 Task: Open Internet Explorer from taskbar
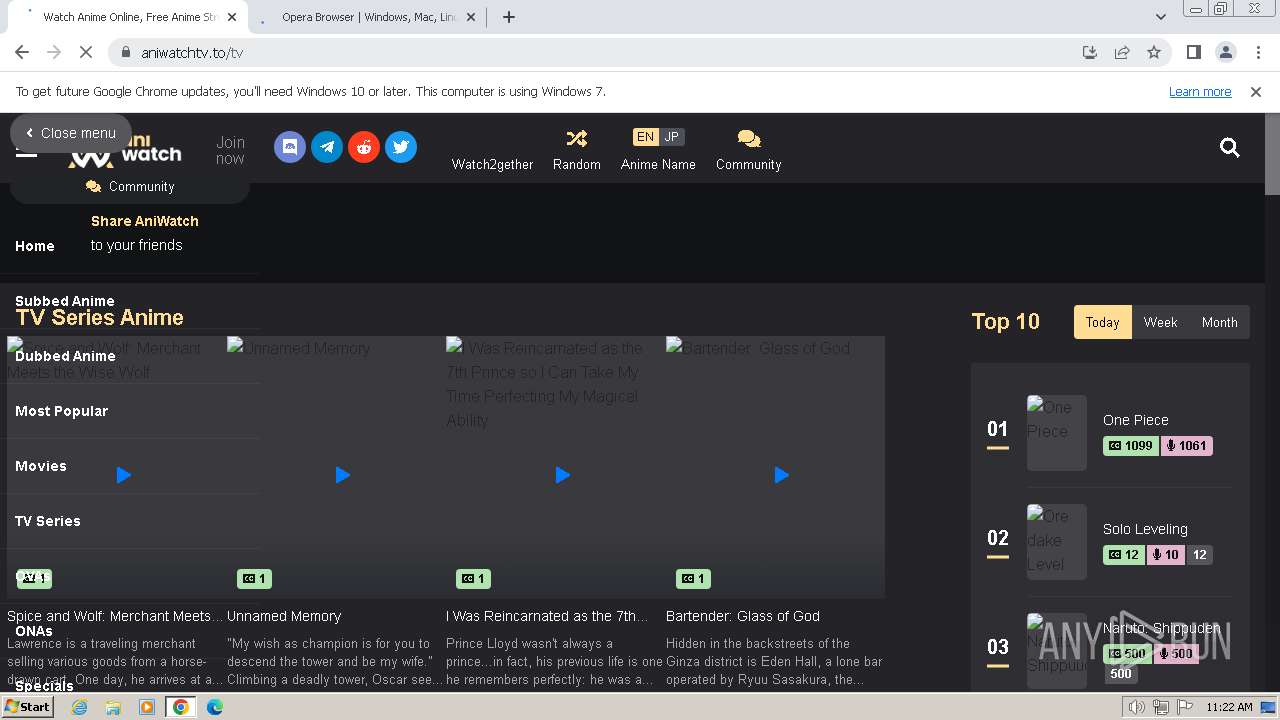(x=79, y=707)
